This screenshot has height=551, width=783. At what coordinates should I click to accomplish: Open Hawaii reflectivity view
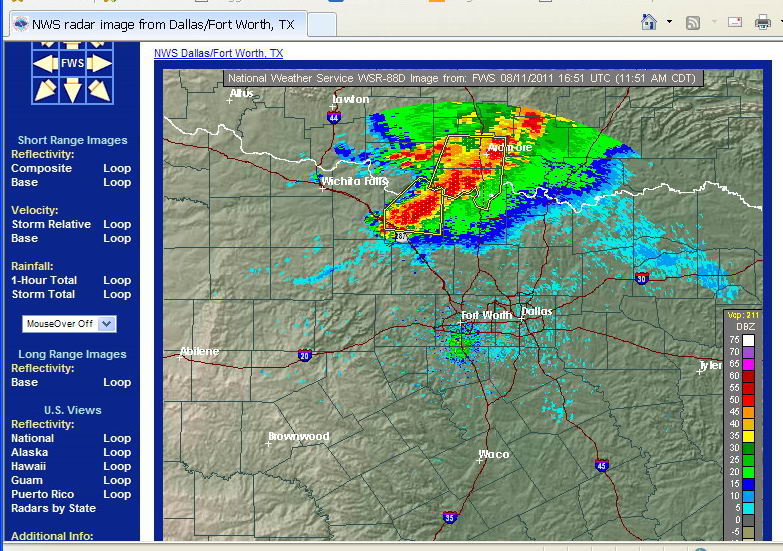coord(28,466)
